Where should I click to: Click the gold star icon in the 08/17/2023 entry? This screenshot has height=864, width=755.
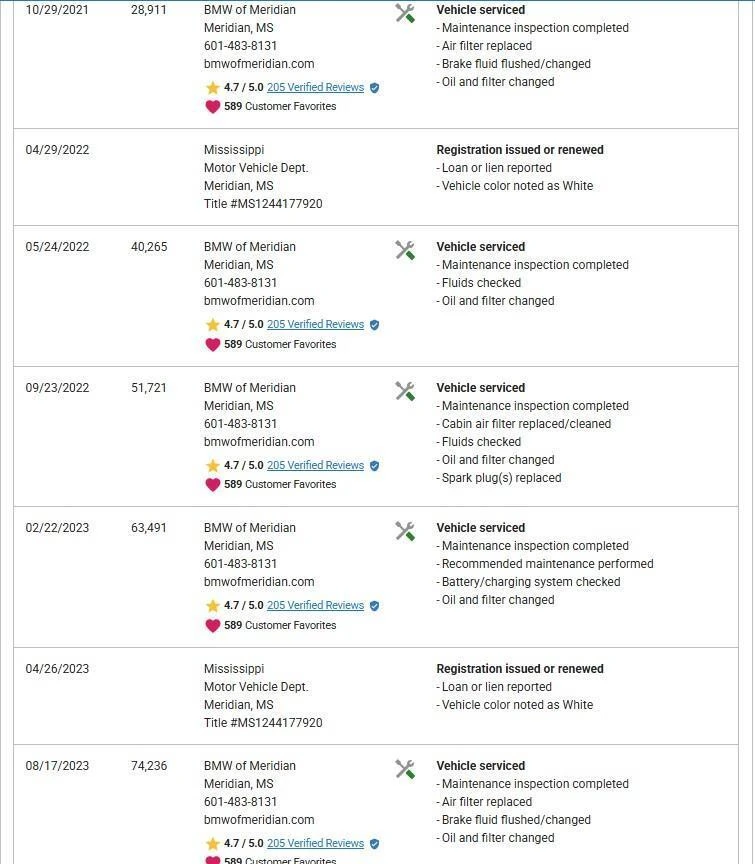click(x=212, y=844)
